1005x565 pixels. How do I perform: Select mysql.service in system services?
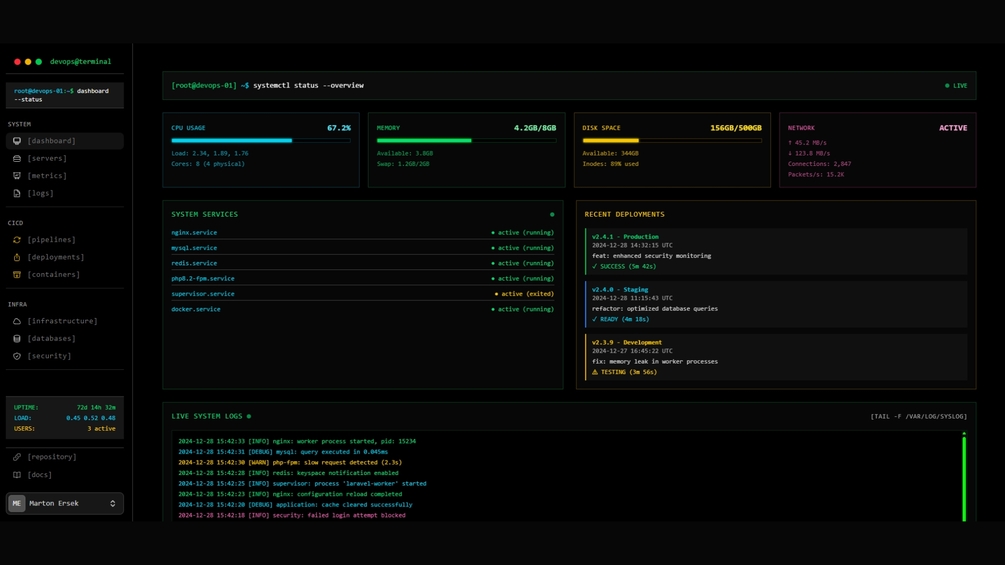(194, 248)
